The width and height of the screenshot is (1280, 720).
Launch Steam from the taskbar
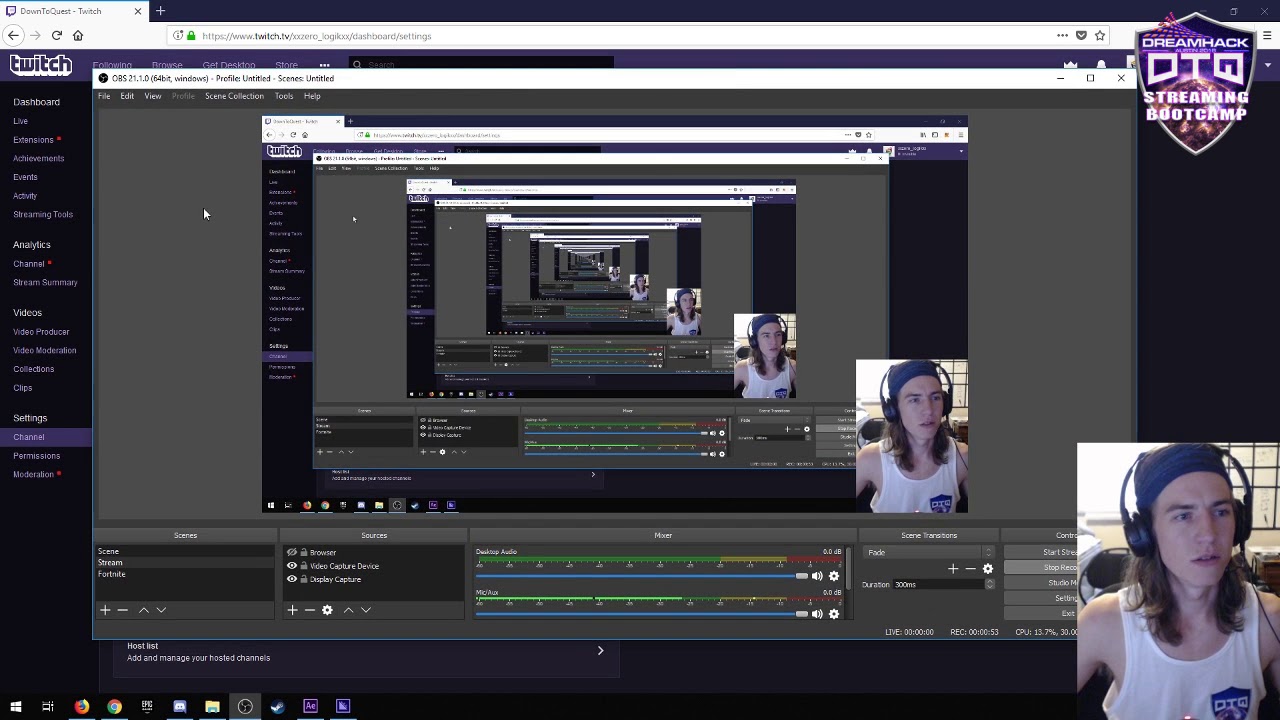click(x=278, y=707)
